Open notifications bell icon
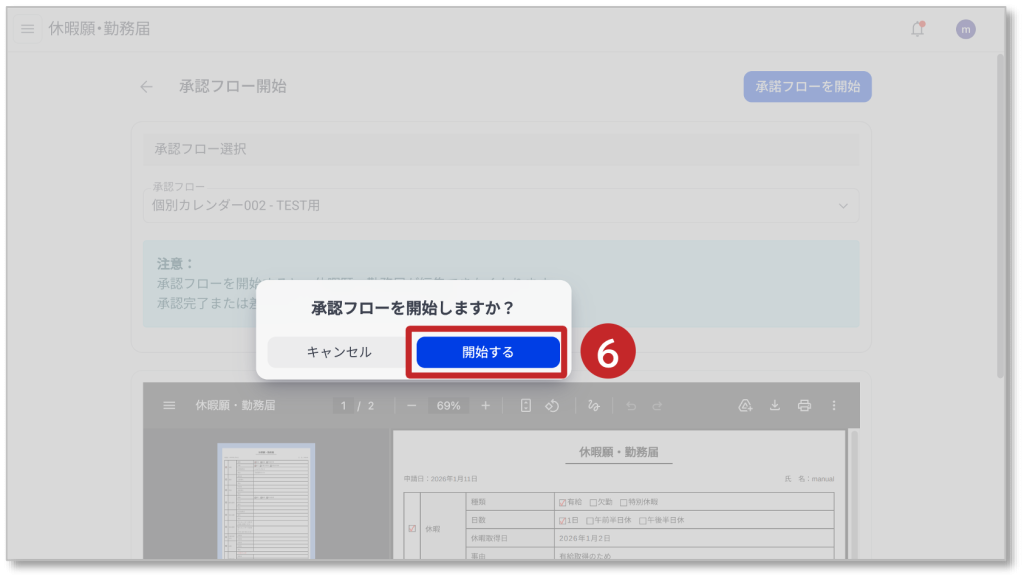This screenshot has height=579, width=1024. tap(917, 29)
